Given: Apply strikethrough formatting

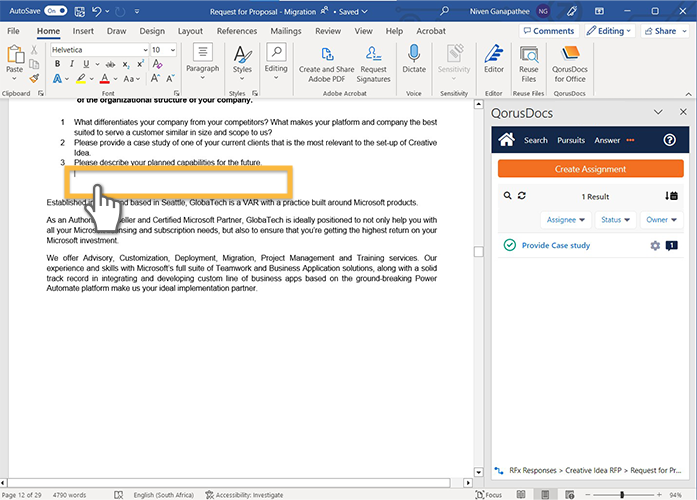Looking at the screenshot, I should (110, 64).
